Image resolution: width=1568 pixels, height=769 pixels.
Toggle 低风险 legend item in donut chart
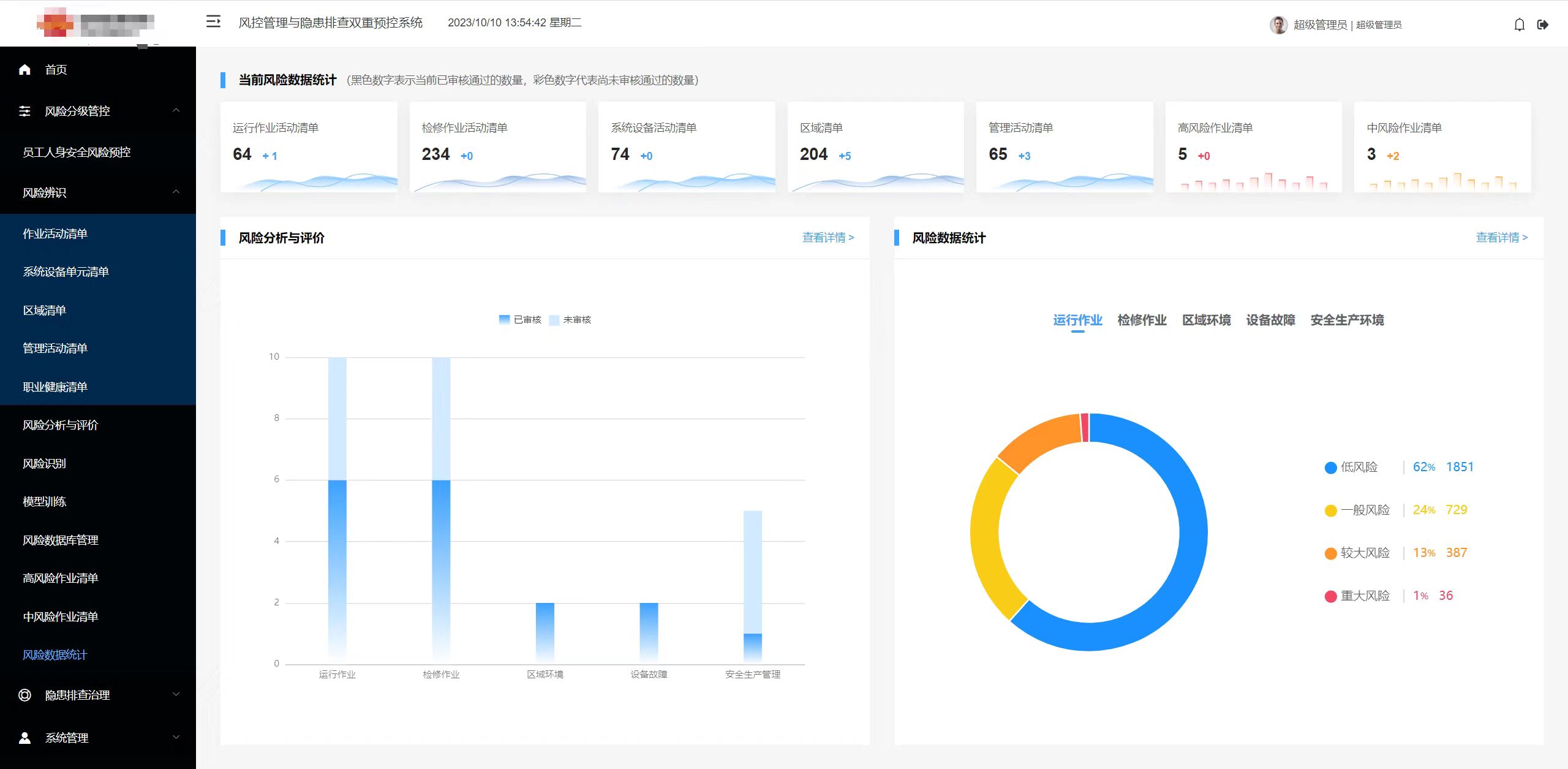1351,467
